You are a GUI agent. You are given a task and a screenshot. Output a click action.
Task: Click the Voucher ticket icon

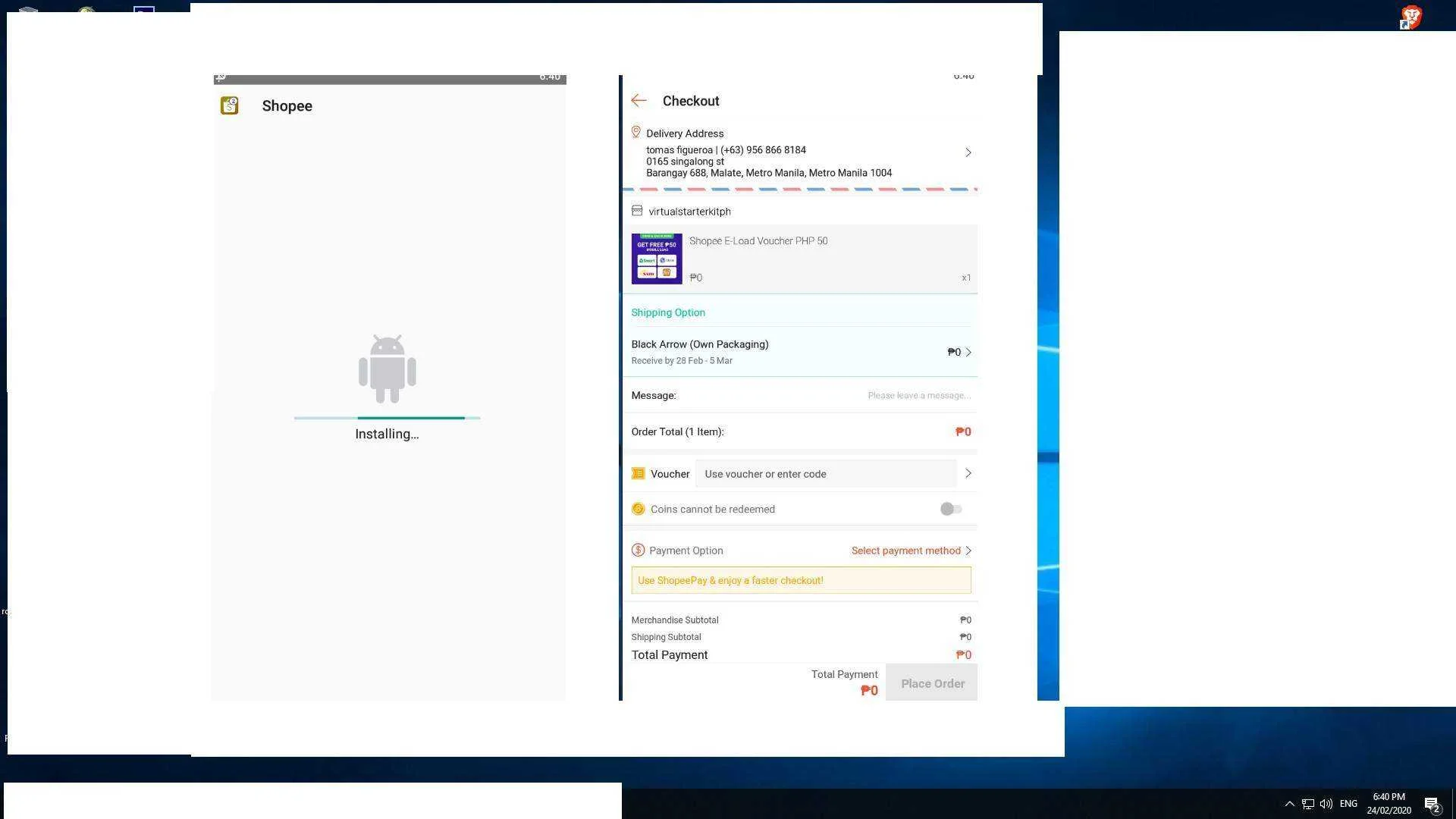pos(638,474)
